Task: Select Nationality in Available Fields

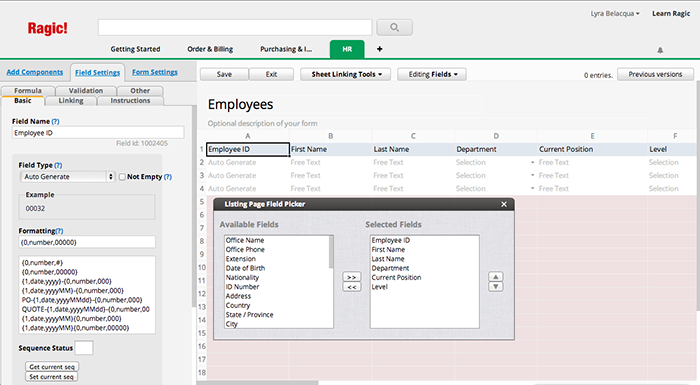Action: (242, 277)
